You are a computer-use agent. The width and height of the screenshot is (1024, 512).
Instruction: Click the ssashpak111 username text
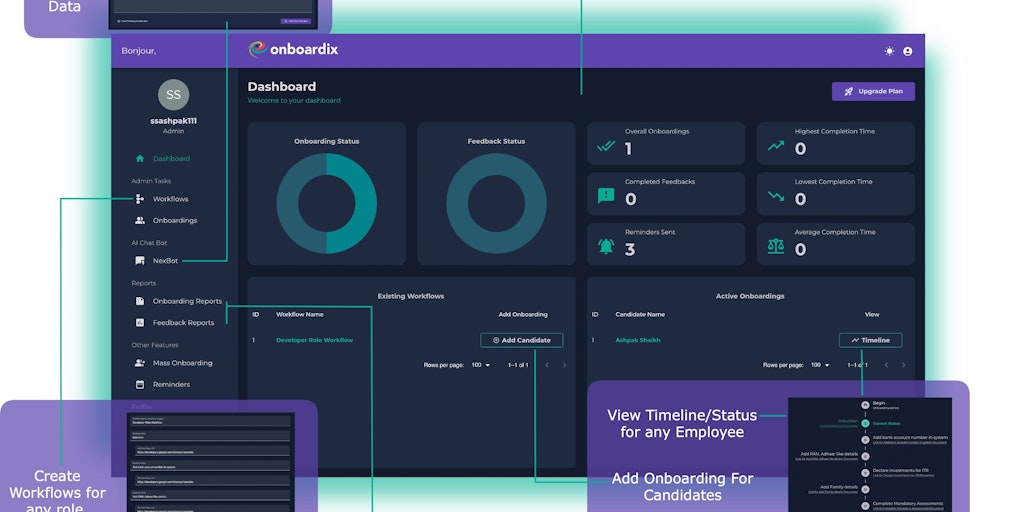(x=173, y=121)
